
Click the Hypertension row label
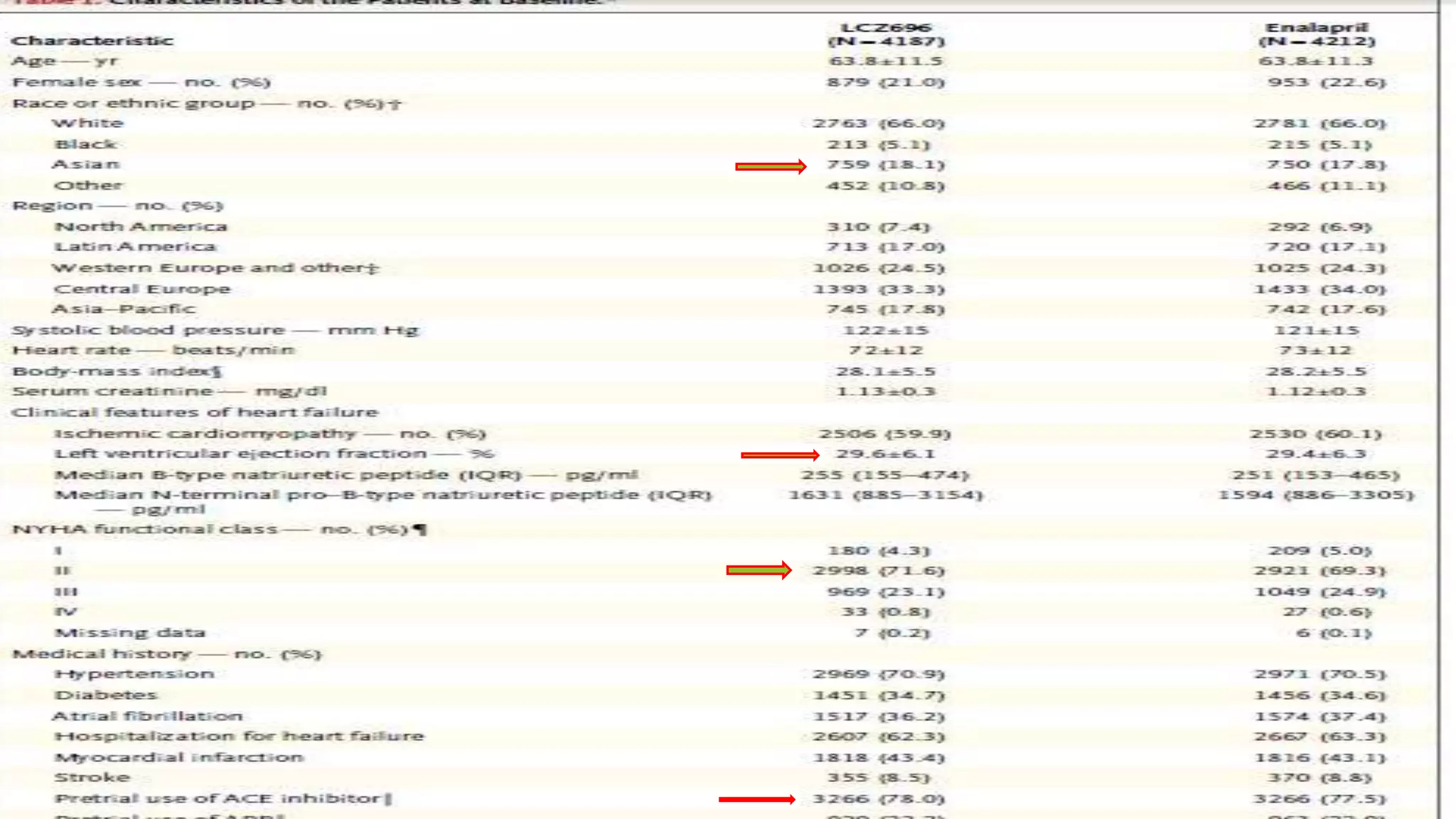pos(134,674)
